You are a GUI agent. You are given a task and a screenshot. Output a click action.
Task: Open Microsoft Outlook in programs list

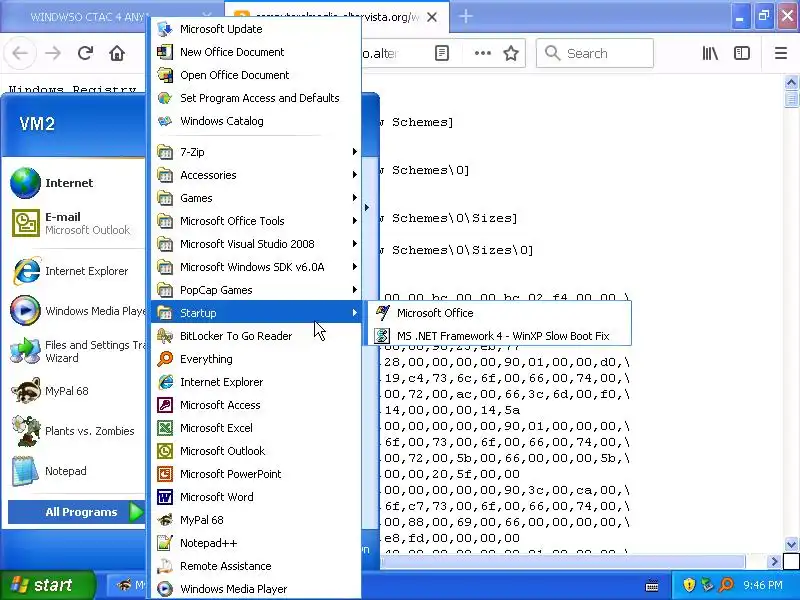click(256, 451)
